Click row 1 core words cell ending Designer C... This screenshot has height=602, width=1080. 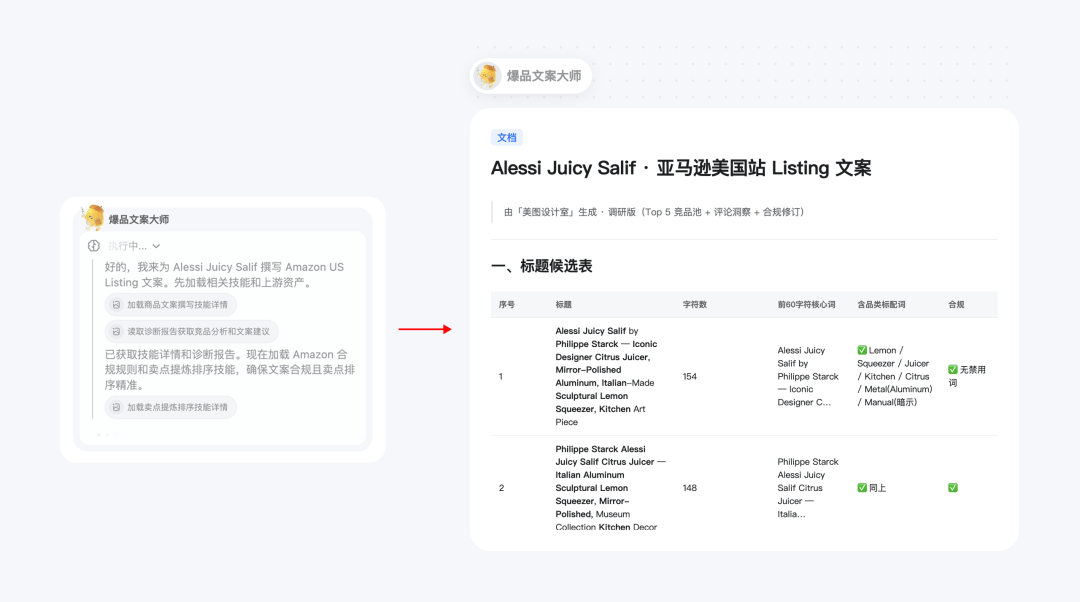pyautogui.click(x=808, y=376)
